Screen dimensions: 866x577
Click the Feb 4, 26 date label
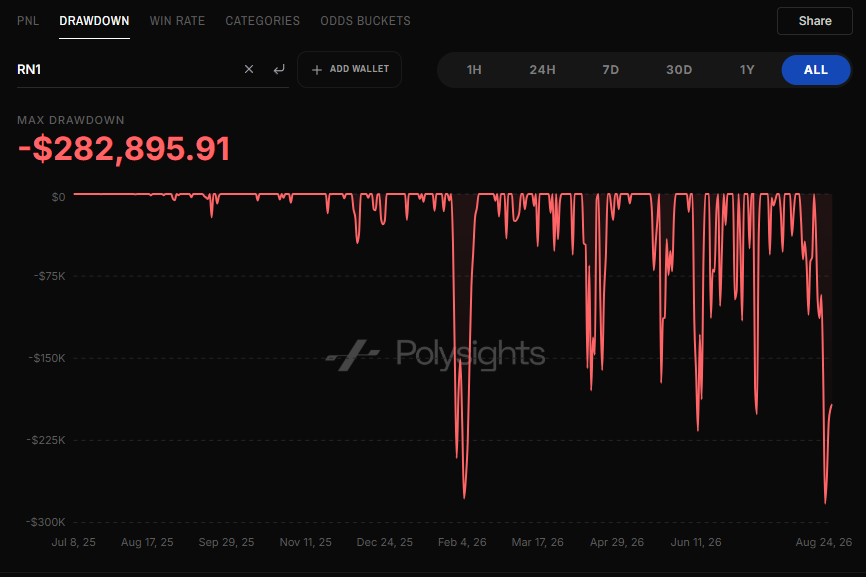(x=462, y=542)
